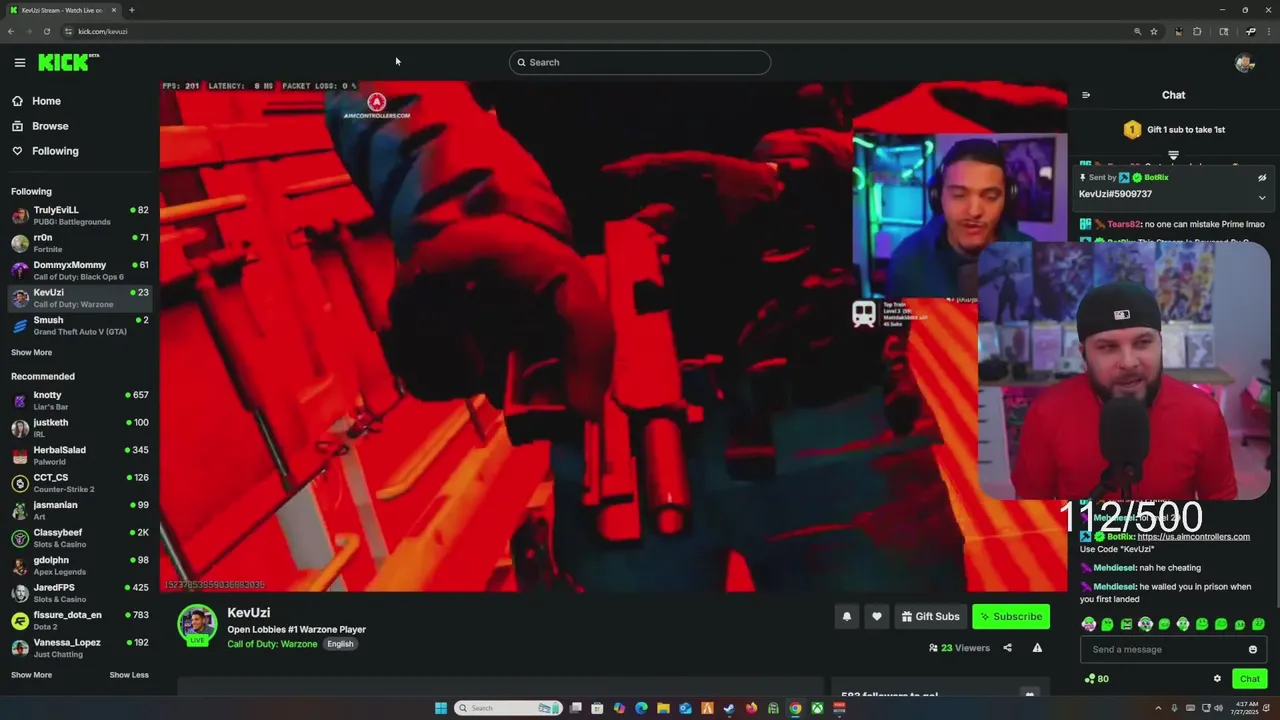Expand the gift leaderboard chevron
The height and width of the screenshot is (720, 1280).
coord(1174,156)
